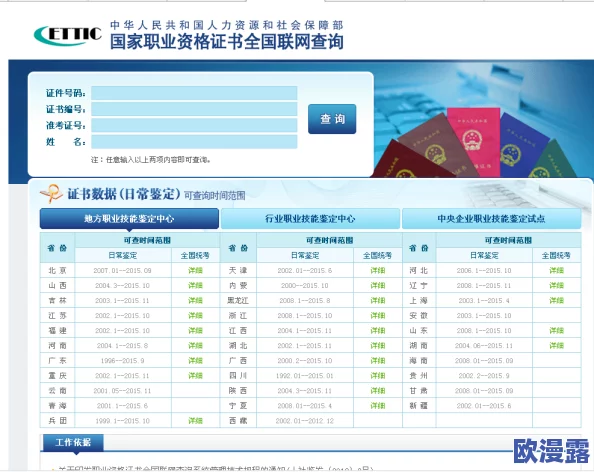View 详细 details for 浙江
594x472 pixels.
pos(378,316)
